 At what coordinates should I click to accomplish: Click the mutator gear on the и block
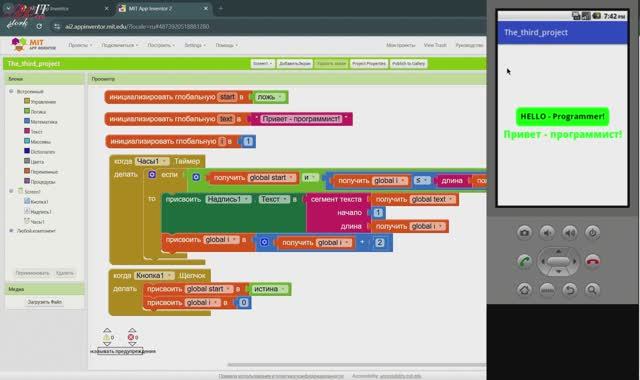tap(196, 178)
